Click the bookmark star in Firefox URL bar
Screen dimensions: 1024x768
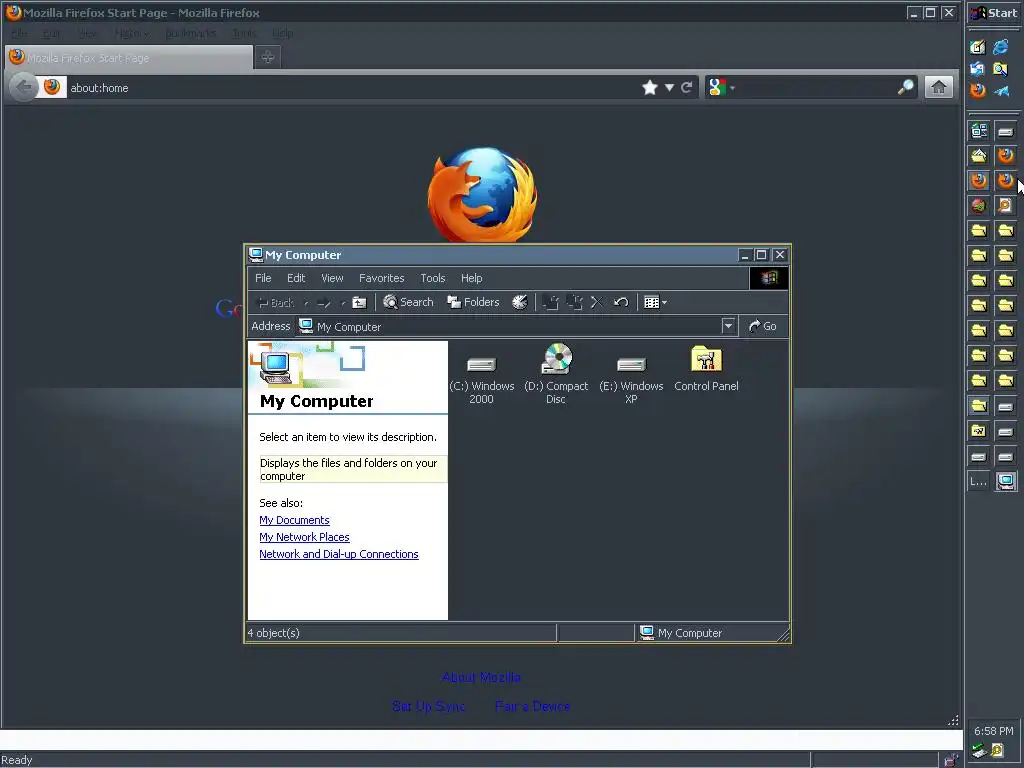point(650,88)
